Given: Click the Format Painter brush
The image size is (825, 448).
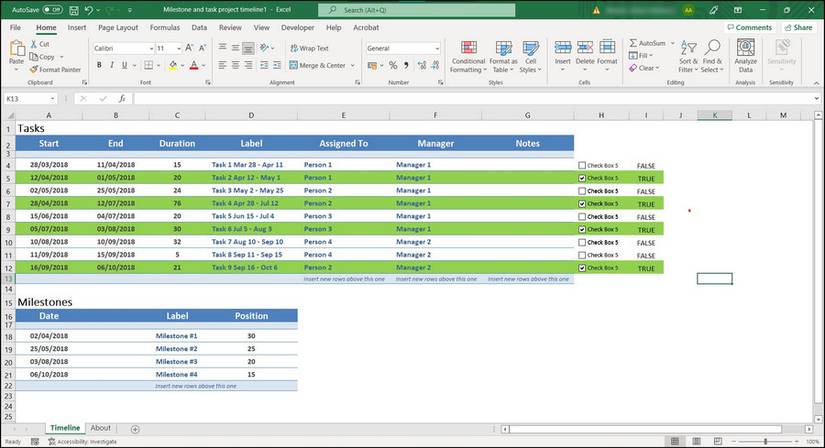Looking at the screenshot, I should point(34,69).
